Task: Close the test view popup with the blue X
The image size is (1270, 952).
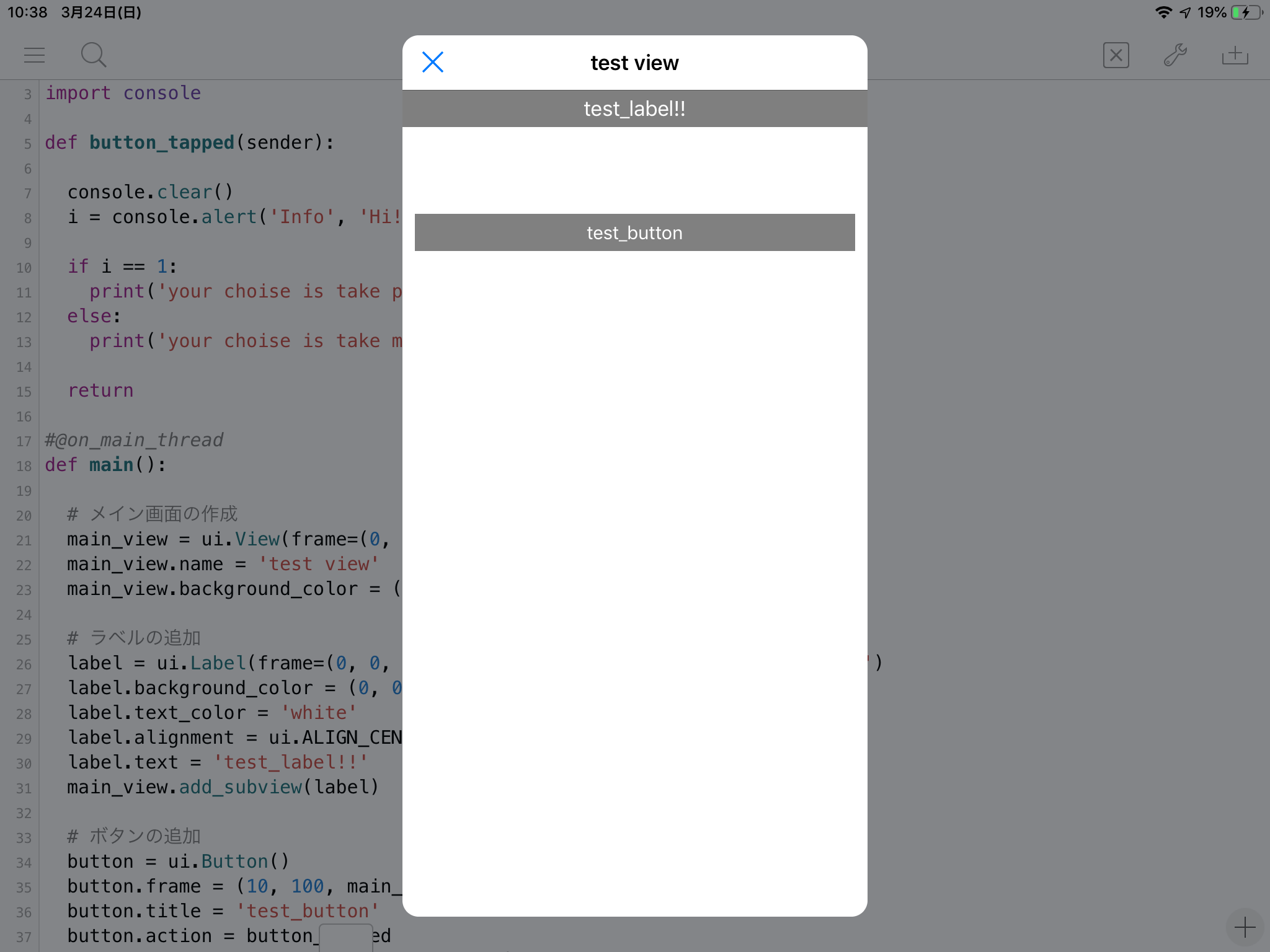Action: click(433, 62)
